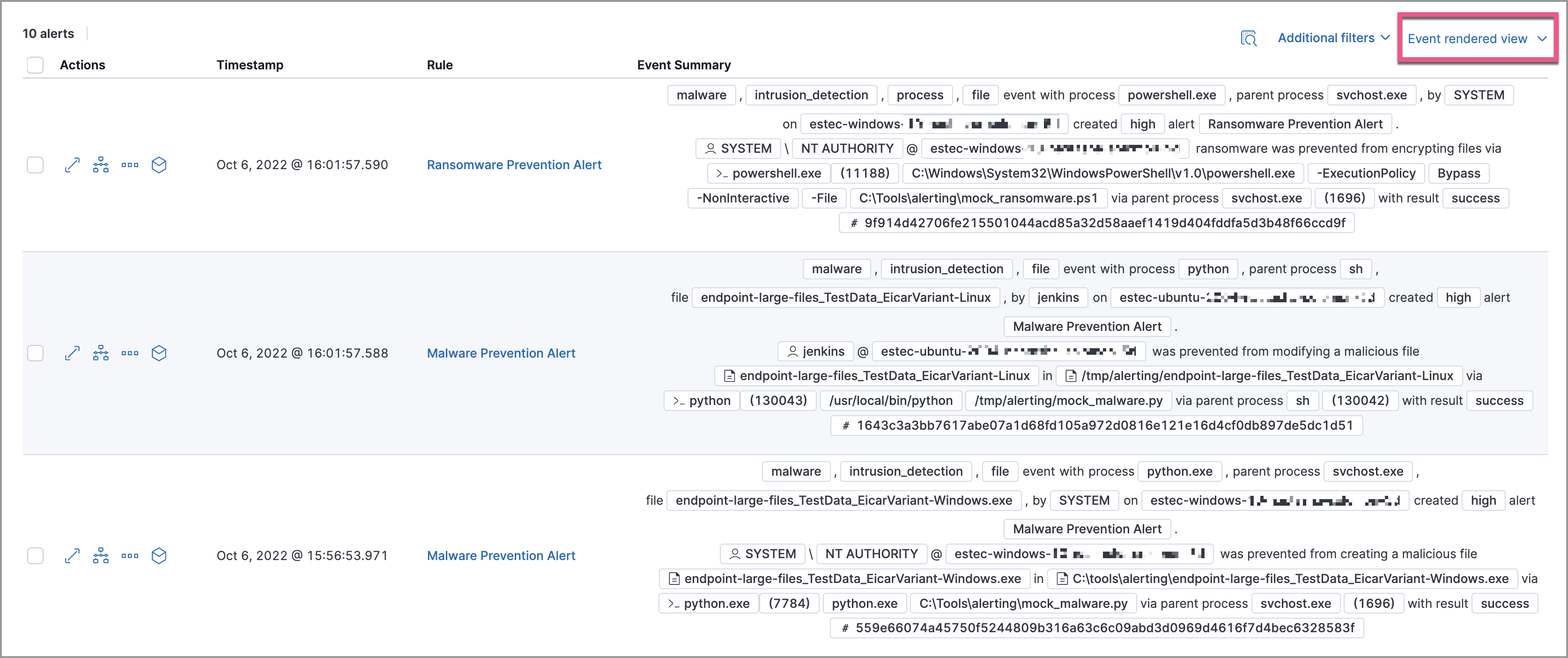Viewport: 1568px width, 658px height.
Task: Click the Actions column header
Action: pos(82,65)
